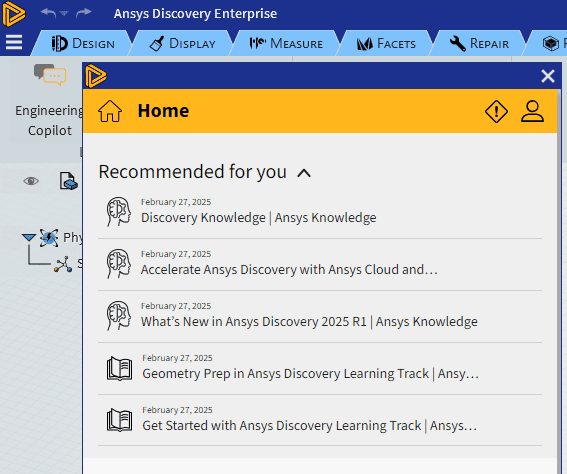Switch to the Facets tab
The height and width of the screenshot is (474, 567).
(386, 43)
